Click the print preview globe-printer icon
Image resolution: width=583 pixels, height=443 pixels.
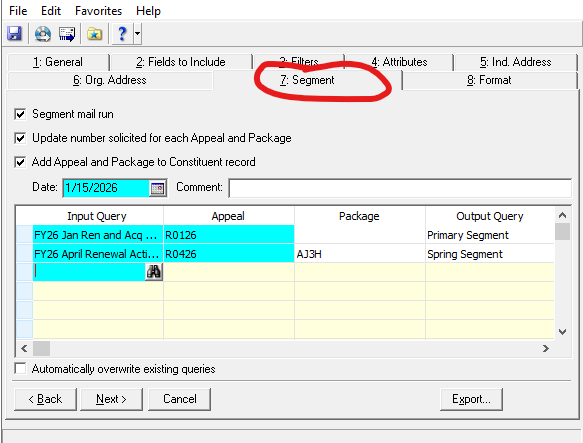(43, 34)
